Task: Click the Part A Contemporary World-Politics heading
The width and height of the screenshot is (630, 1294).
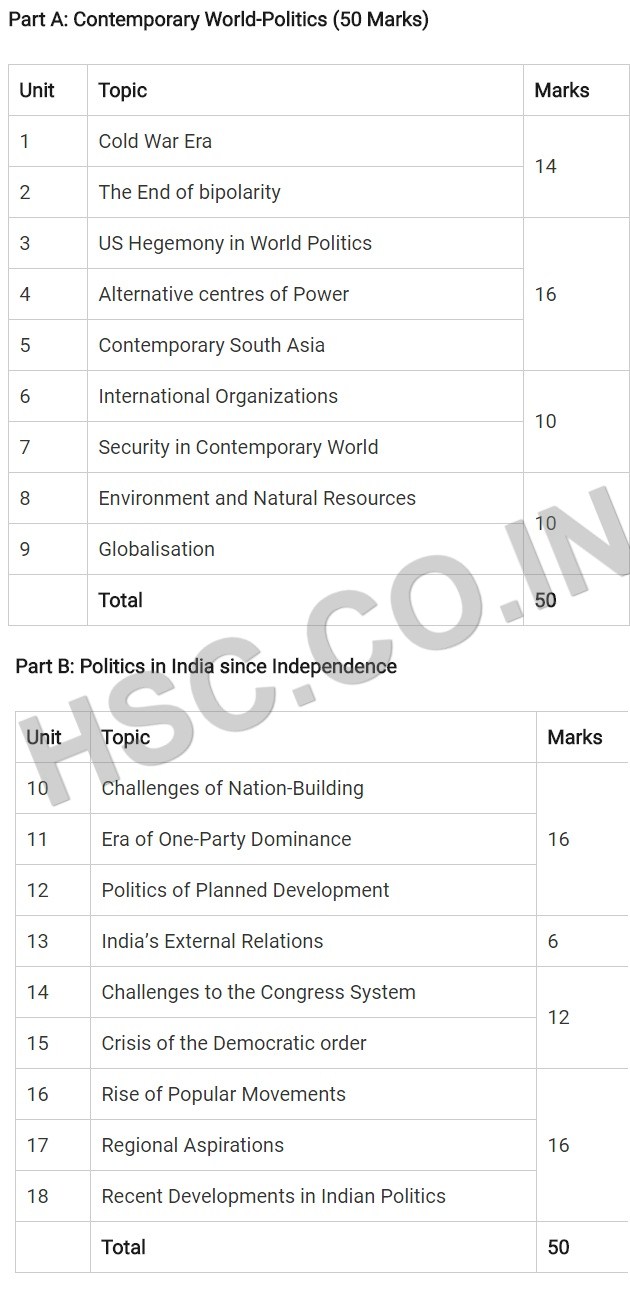Action: click(218, 19)
